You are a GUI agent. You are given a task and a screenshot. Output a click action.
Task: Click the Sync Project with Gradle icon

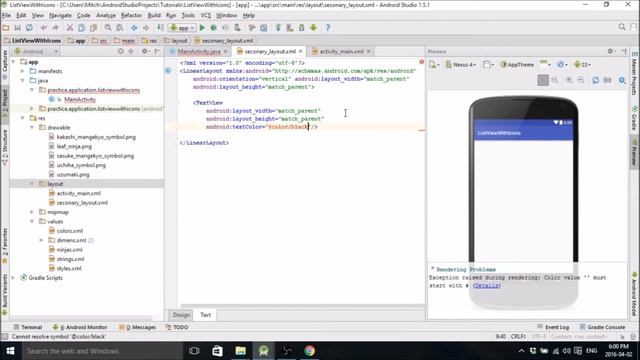(278, 28)
